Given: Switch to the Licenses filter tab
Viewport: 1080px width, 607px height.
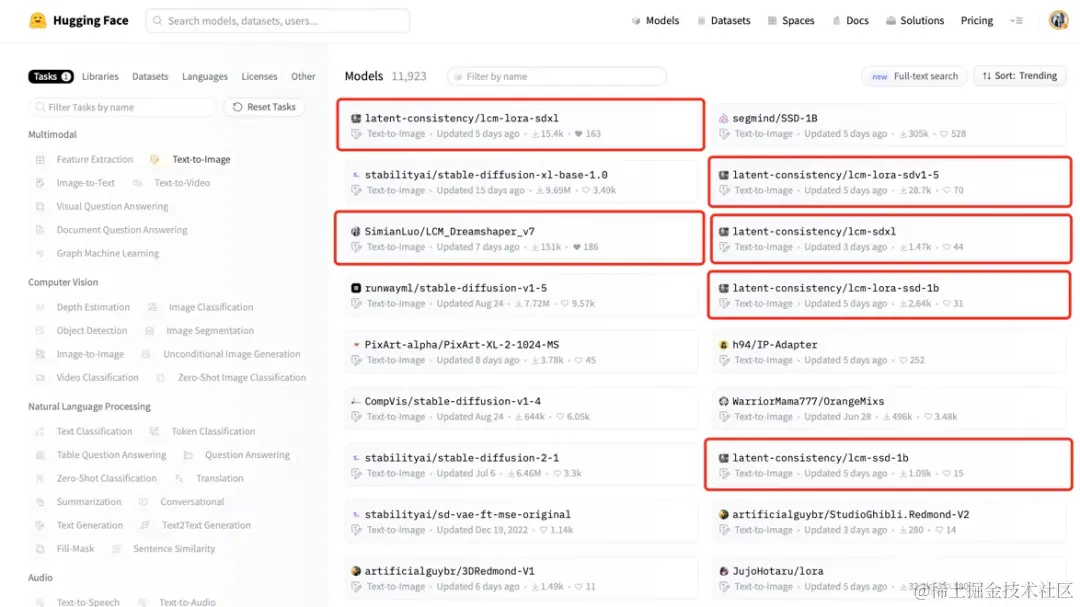Looking at the screenshot, I should tap(259, 76).
